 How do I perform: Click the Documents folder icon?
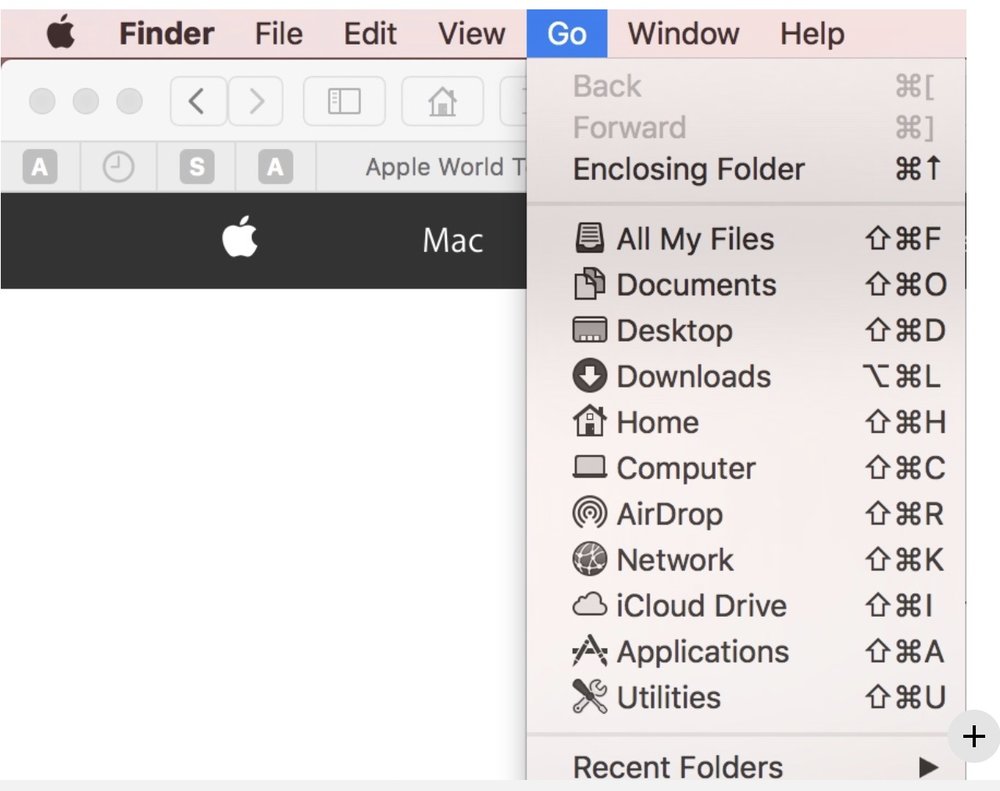[x=589, y=285]
